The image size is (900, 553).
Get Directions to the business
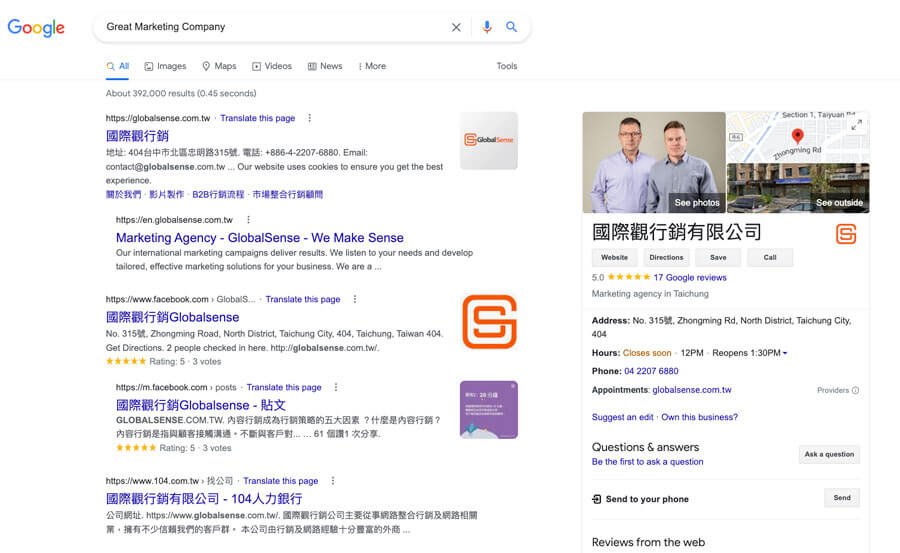point(666,257)
